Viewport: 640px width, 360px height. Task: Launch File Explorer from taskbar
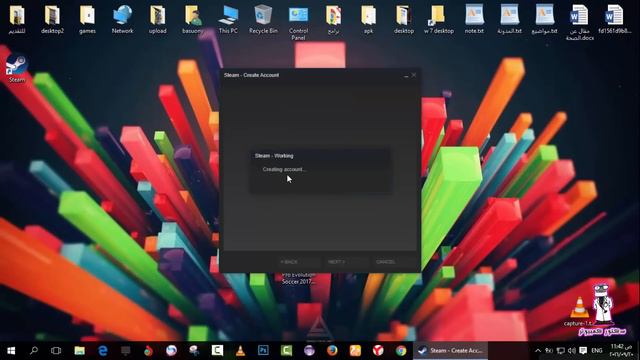(x=79, y=351)
